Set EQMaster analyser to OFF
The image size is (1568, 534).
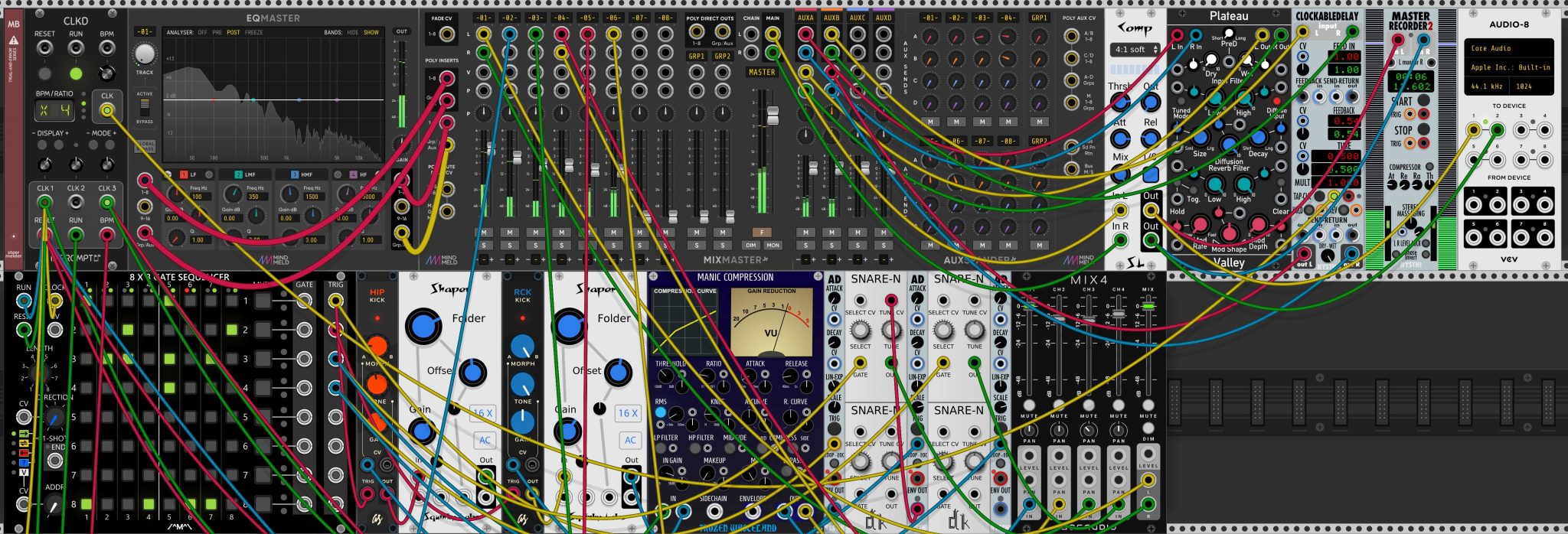(203, 33)
